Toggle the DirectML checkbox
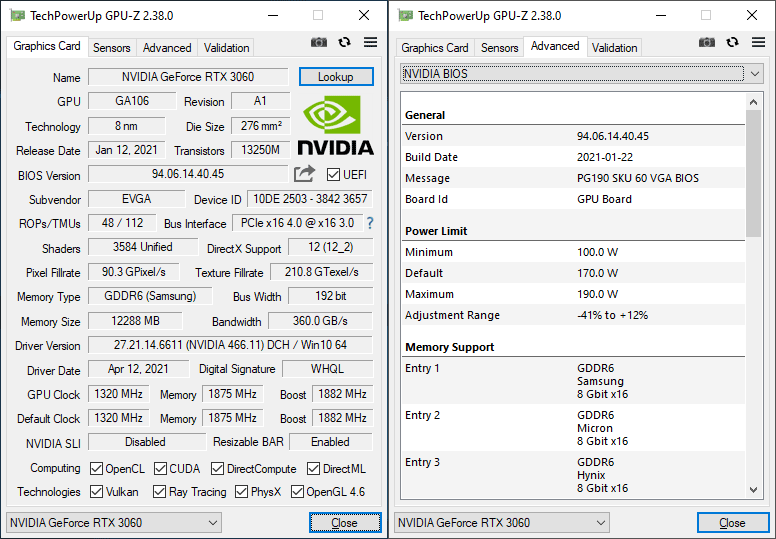 coord(313,468)
